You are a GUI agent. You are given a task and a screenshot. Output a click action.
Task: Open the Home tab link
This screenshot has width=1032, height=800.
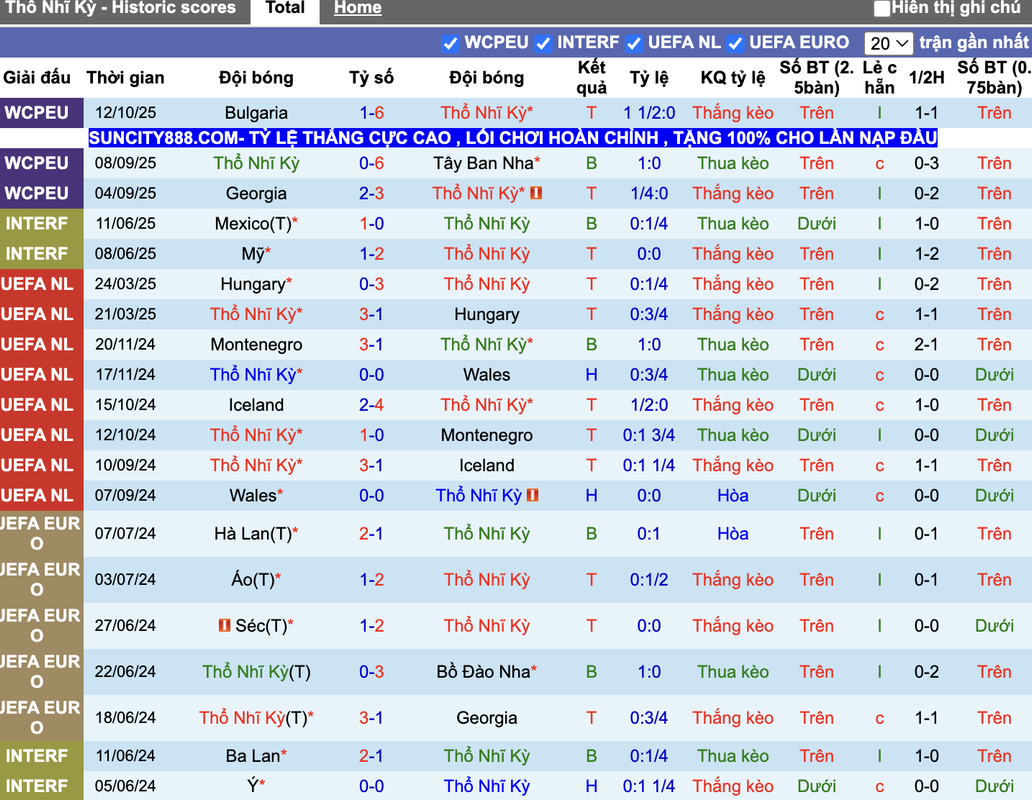pyautogui.click(x=357, y=8)
